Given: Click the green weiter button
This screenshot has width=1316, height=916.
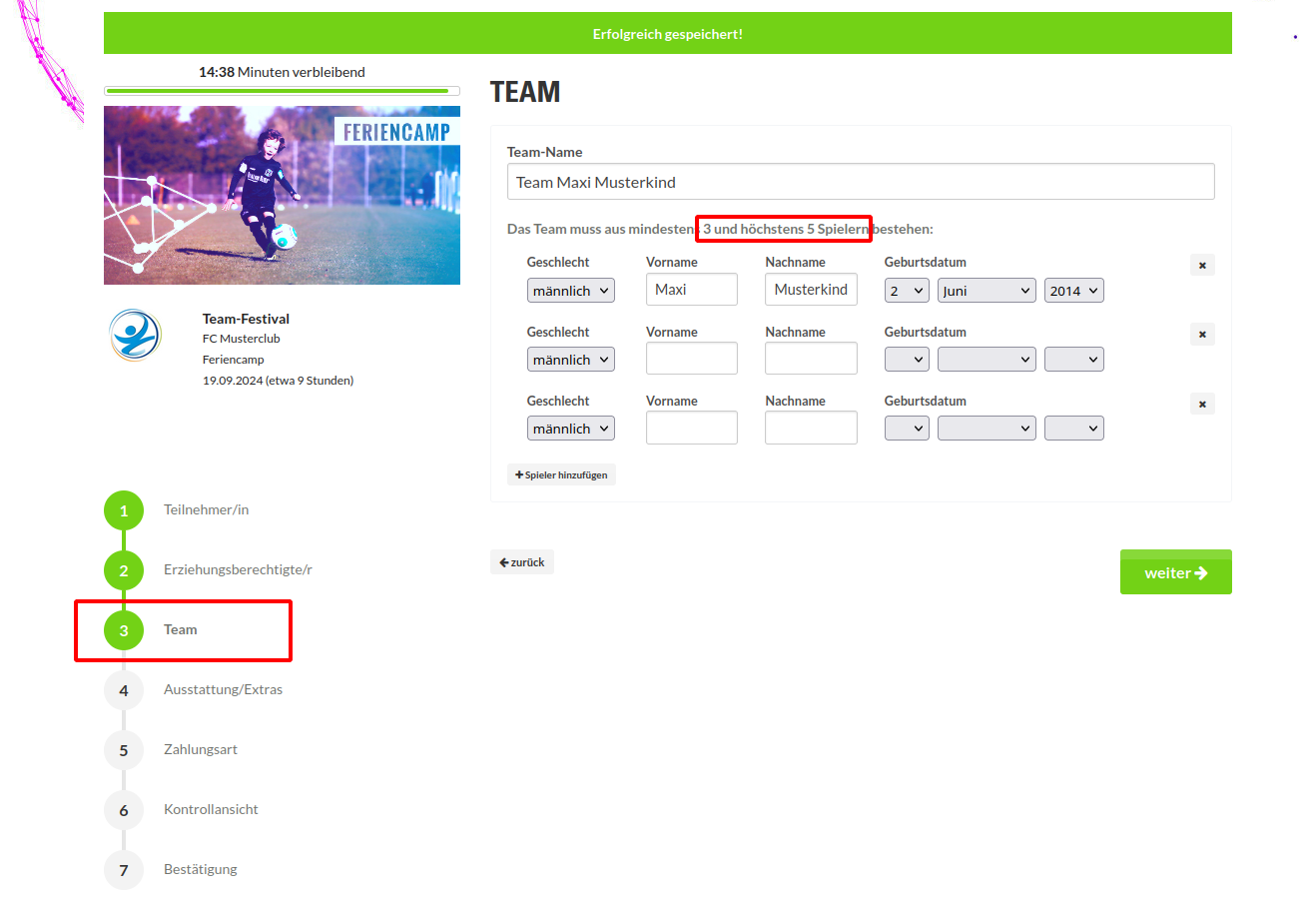Looking at the screenshot, I should click(x=1176, y=572).
